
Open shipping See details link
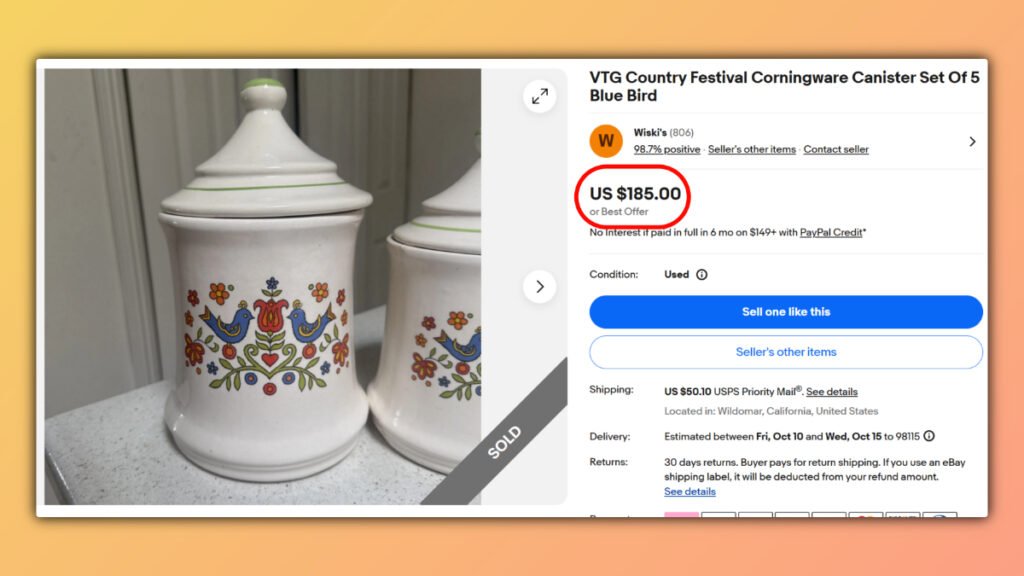pyautogui.click(x=834, y=391)
